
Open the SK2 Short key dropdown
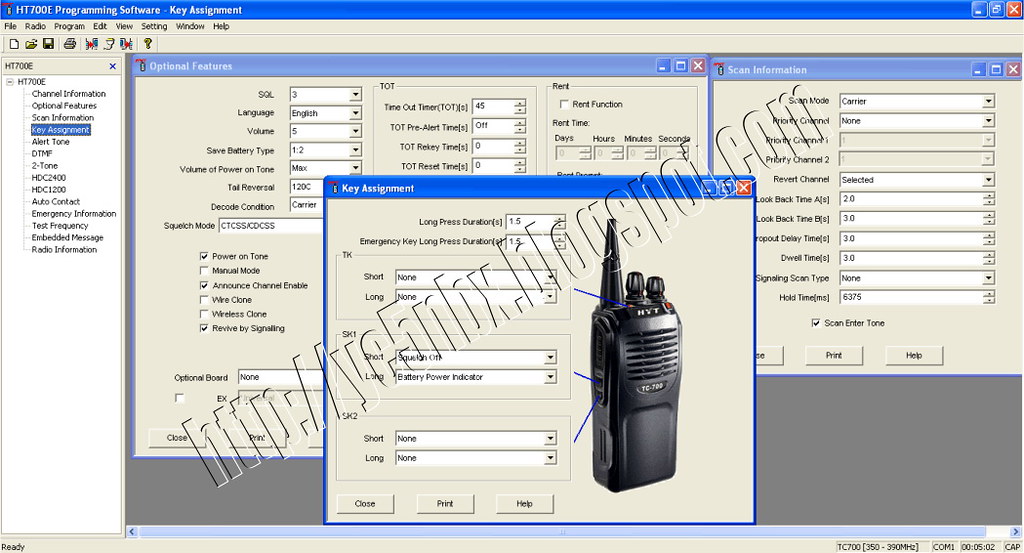(x=550, y=438)
